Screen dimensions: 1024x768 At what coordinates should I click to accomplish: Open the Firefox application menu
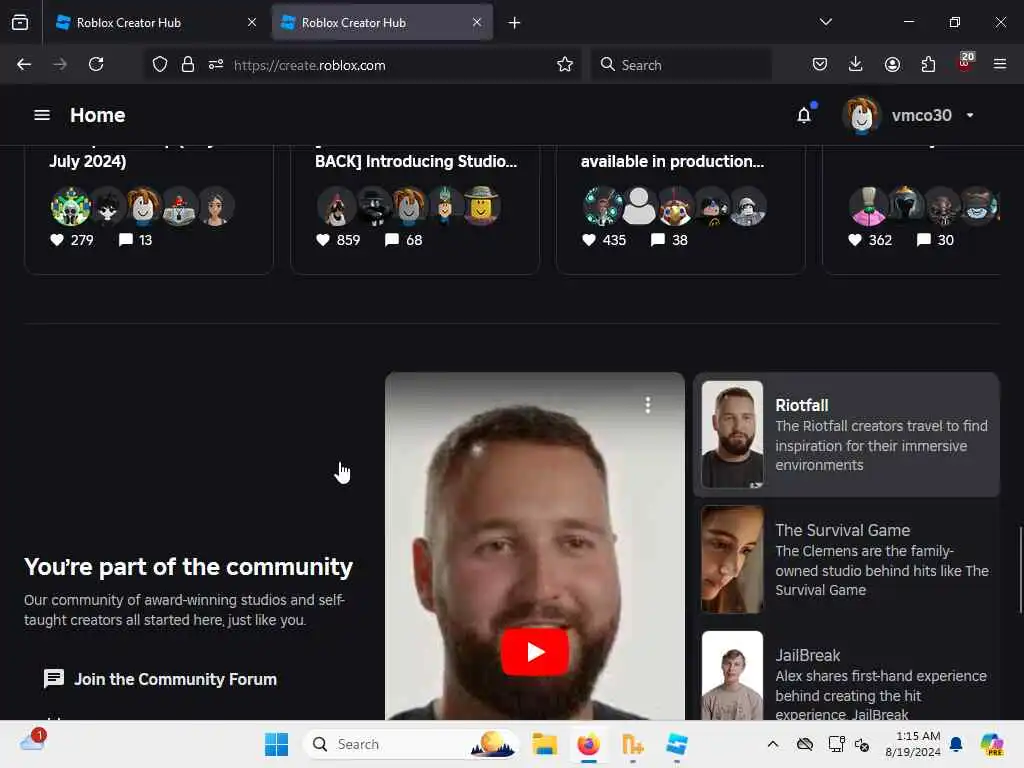(1000, 64)
